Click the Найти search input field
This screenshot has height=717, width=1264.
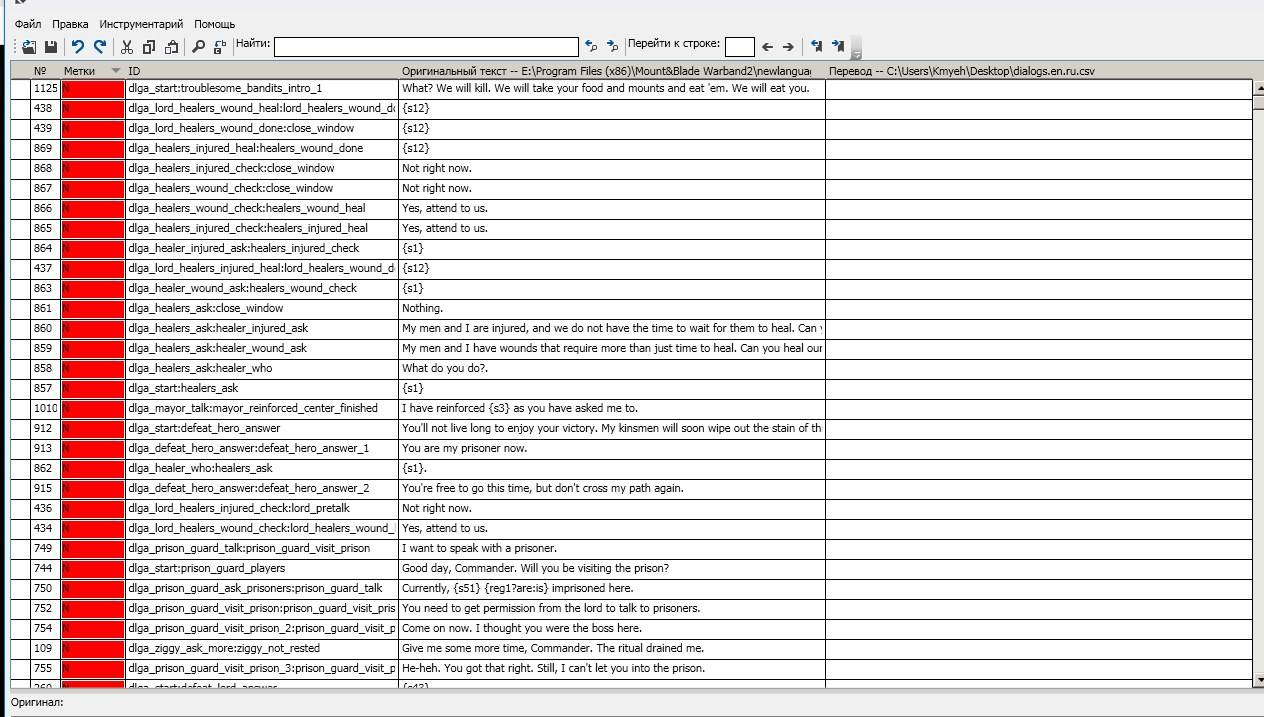[426, 46]
